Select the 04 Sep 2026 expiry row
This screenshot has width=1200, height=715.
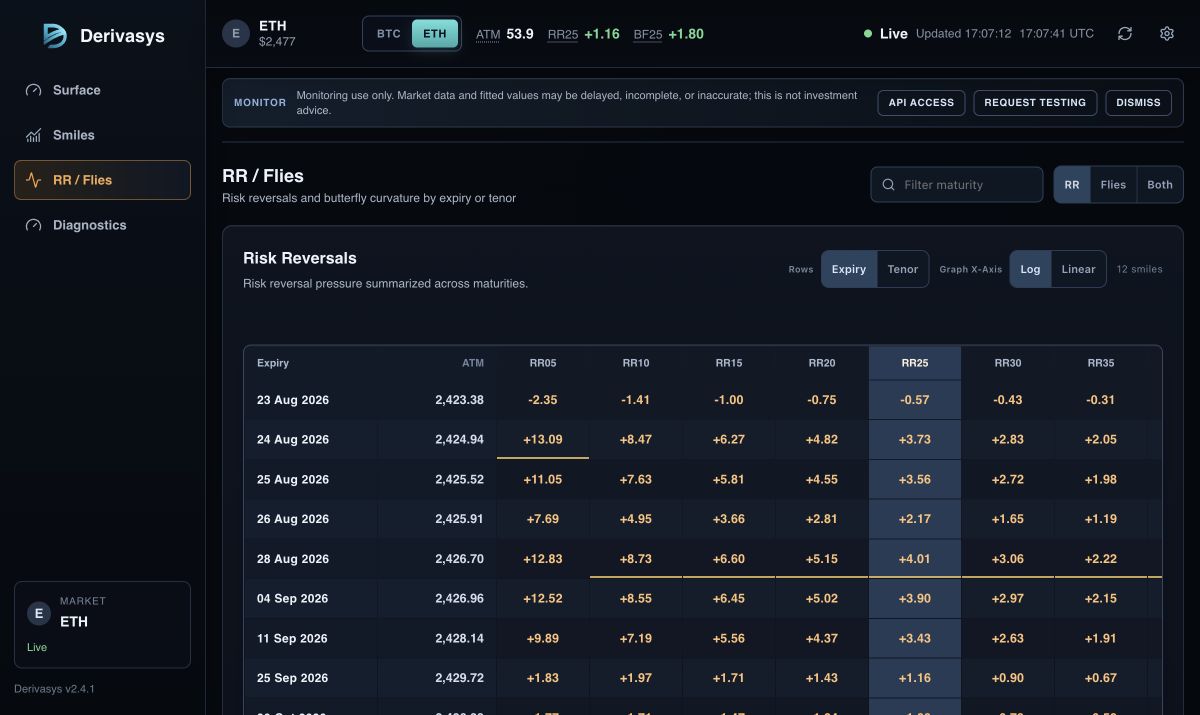tap(703, 599)
